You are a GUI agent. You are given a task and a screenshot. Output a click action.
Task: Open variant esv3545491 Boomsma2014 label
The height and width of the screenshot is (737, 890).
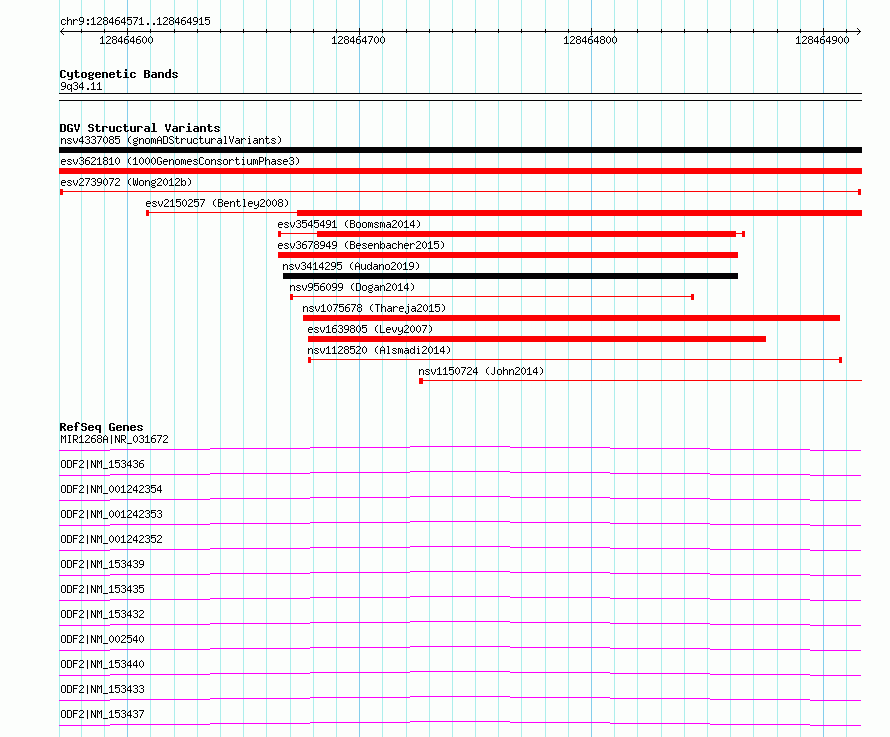tap(349, 224)
